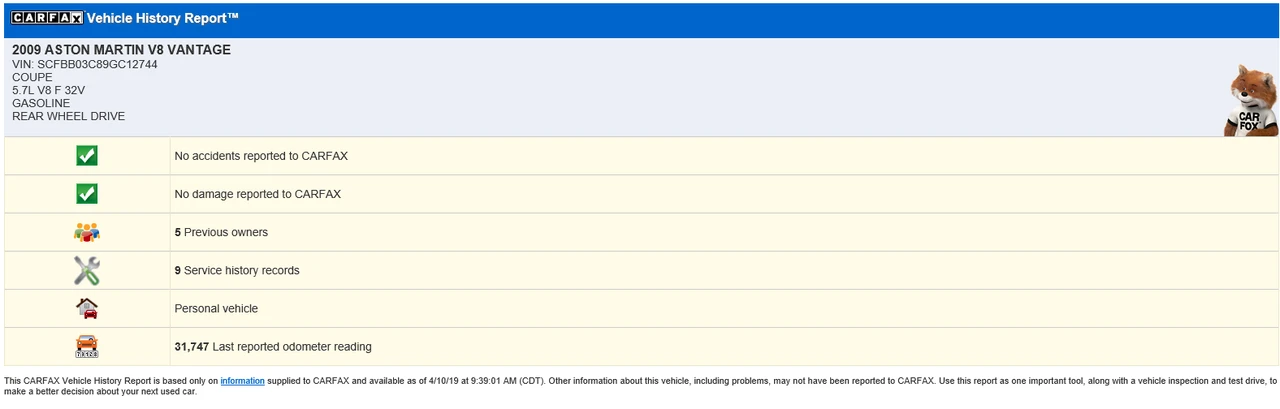Image resolution: width=1280 pixels, height=409 pixels.
Task: Click the 'GASOLINE' fuel type text
Action: click(41, 103)
